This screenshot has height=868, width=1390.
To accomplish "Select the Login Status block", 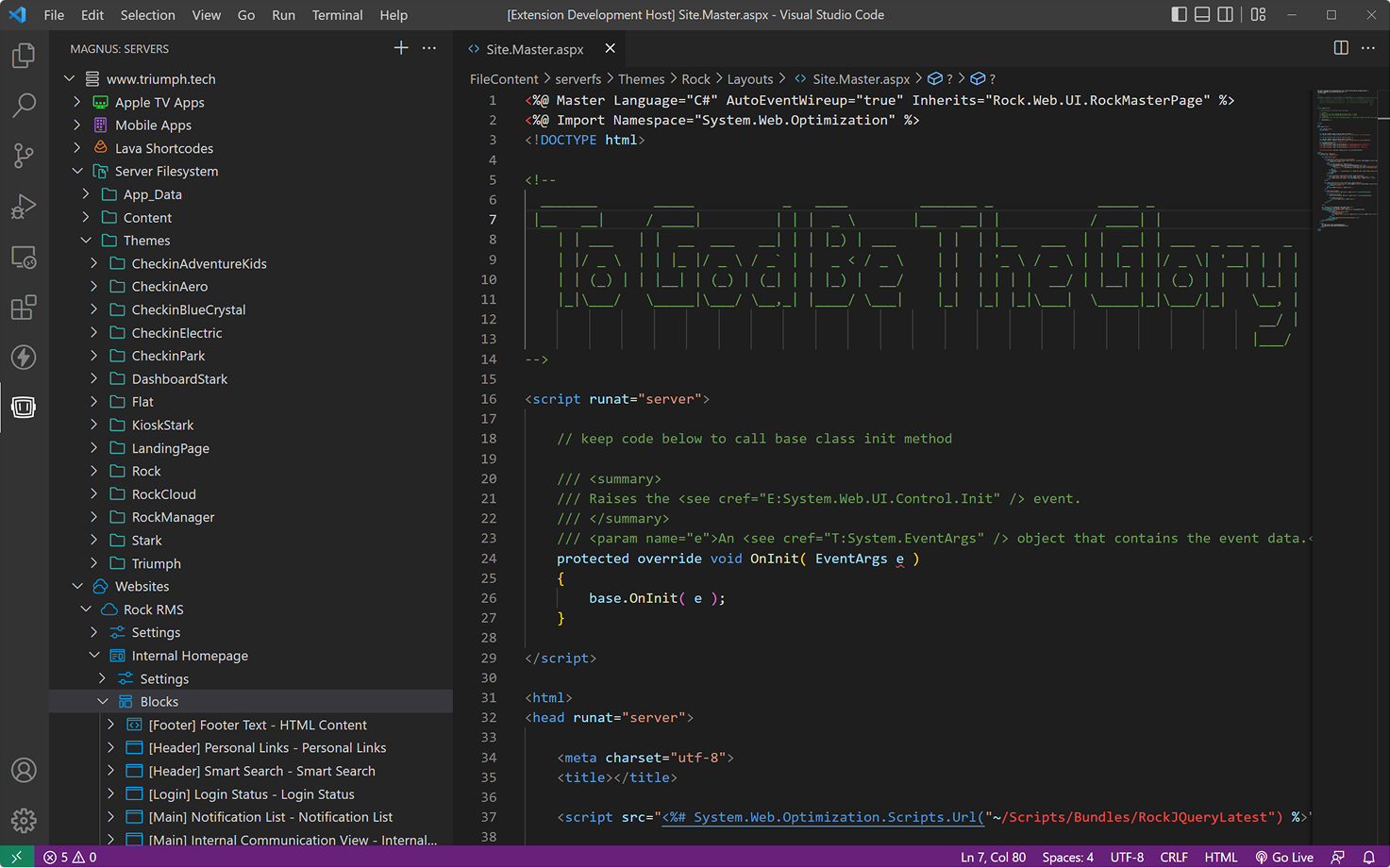I will (251, 794).
